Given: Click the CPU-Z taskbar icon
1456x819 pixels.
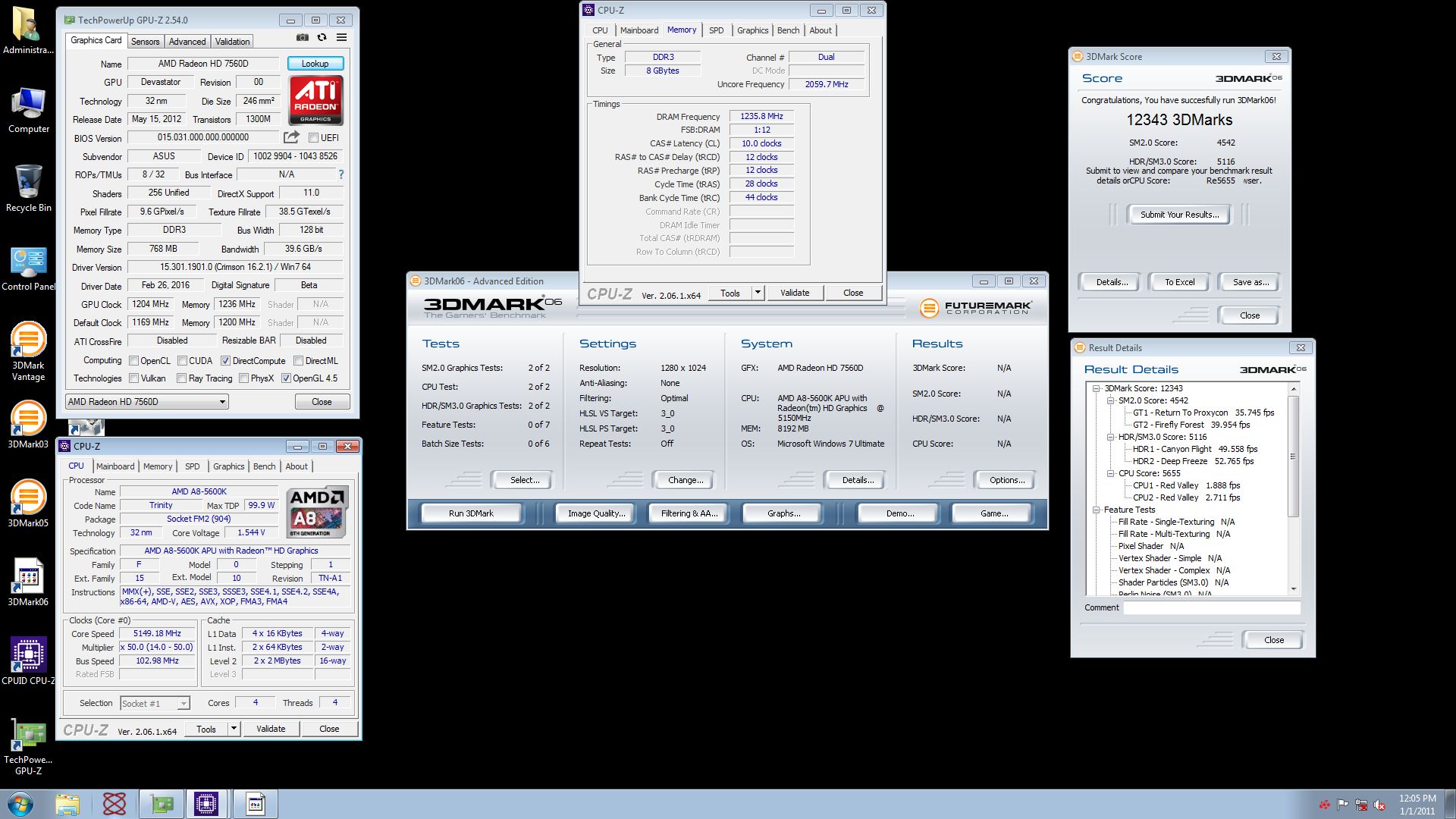Looking at the screenshot, I should point(206,804).
